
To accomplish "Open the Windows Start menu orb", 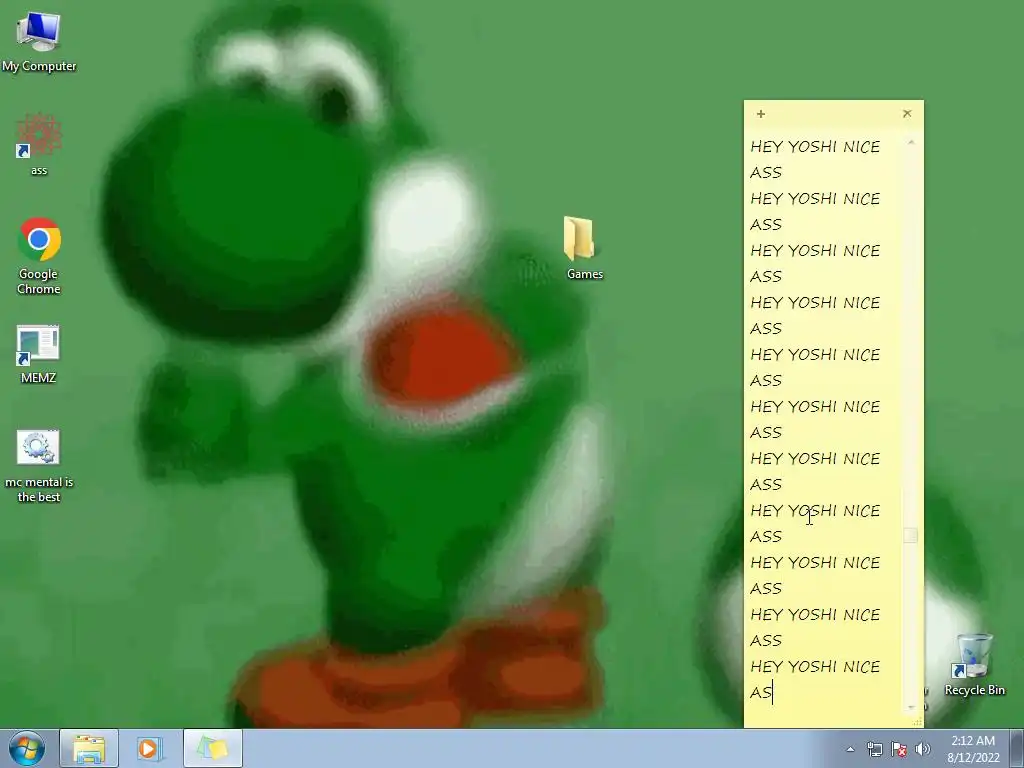I will [26, 748].
